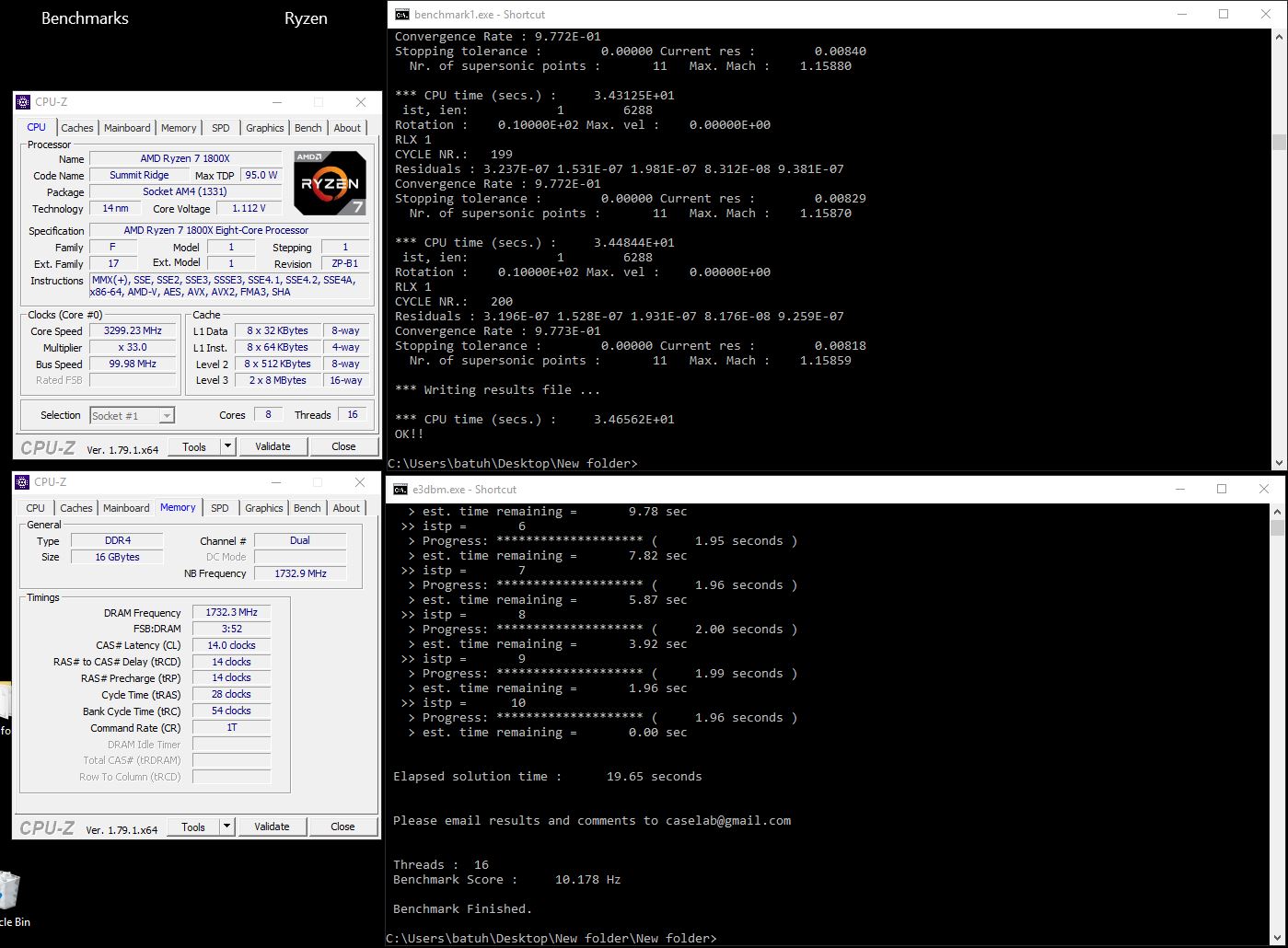Open Caches tab in lower CPU-Z window
This screenshot has width=1288, height=948.
76,508
